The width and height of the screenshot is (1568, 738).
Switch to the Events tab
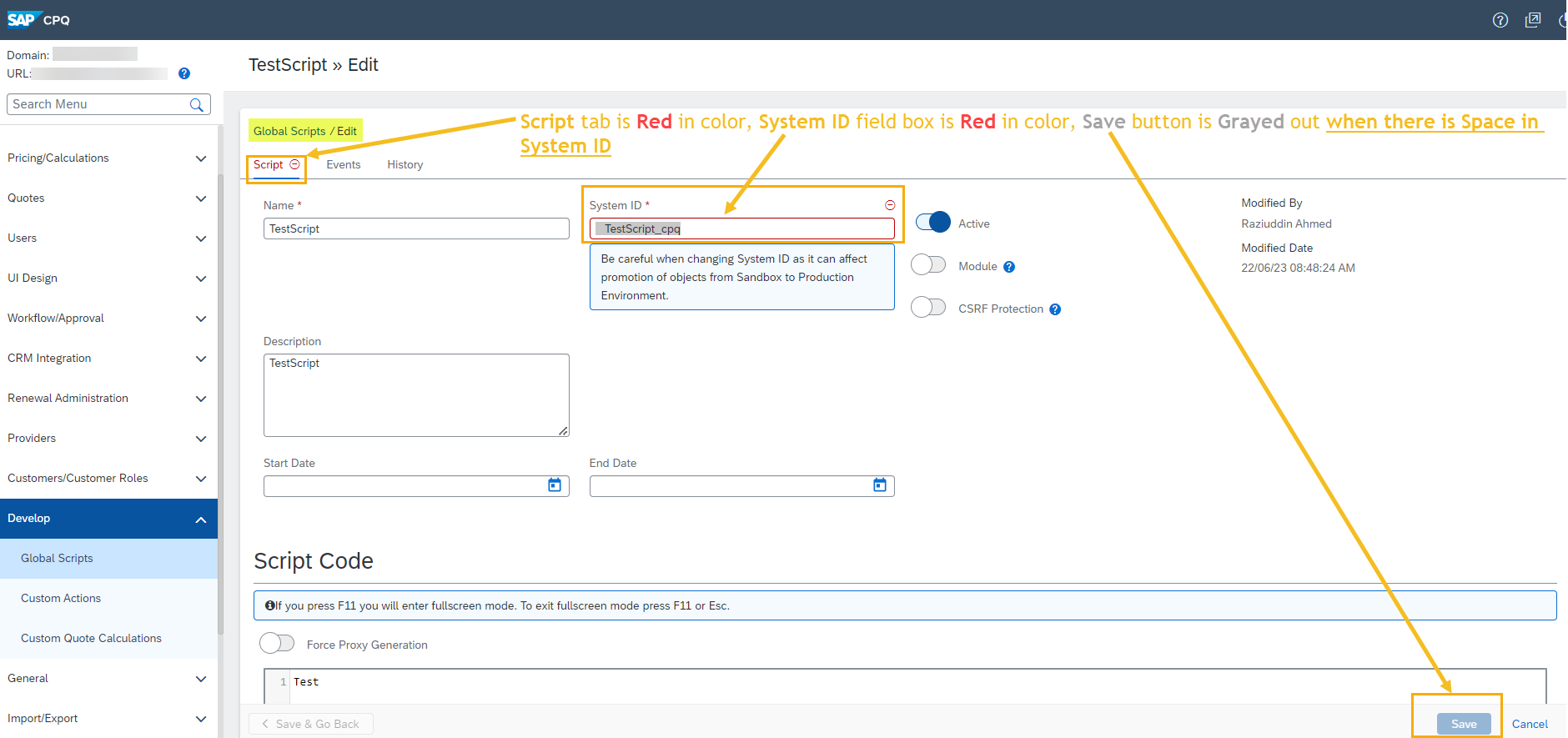[x=344, y=165]
